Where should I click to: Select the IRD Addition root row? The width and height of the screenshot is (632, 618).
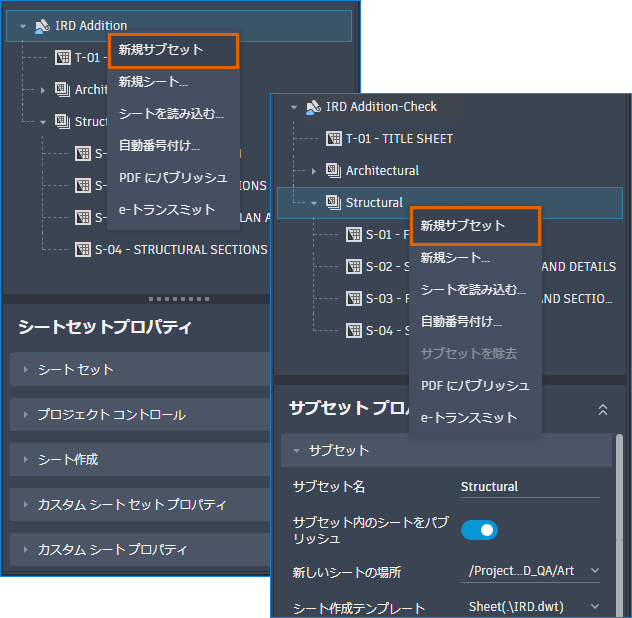click(x=179, y=26)
